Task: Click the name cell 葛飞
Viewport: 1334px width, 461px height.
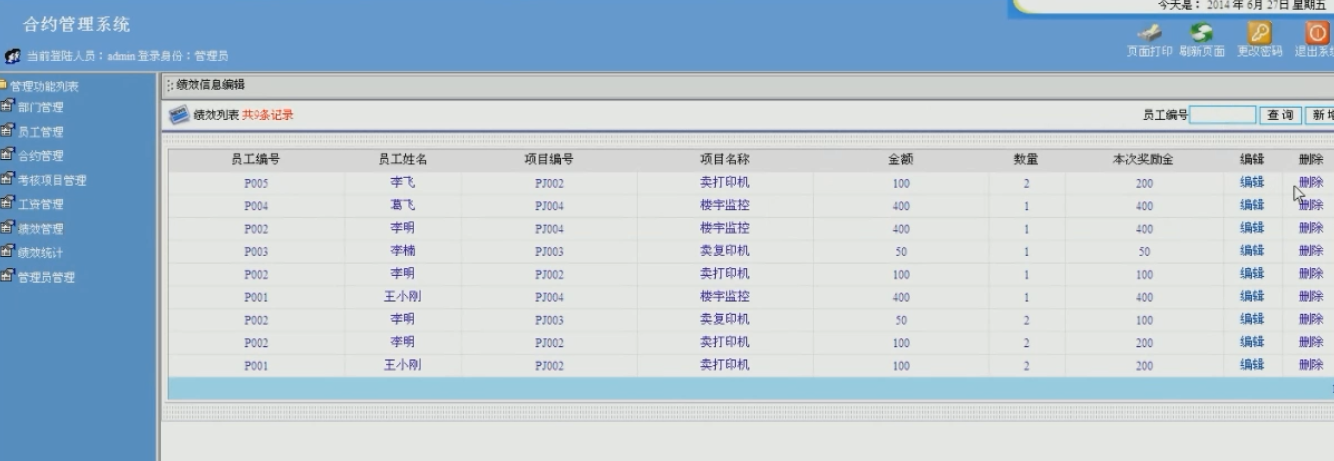Action: coord(403,205)
